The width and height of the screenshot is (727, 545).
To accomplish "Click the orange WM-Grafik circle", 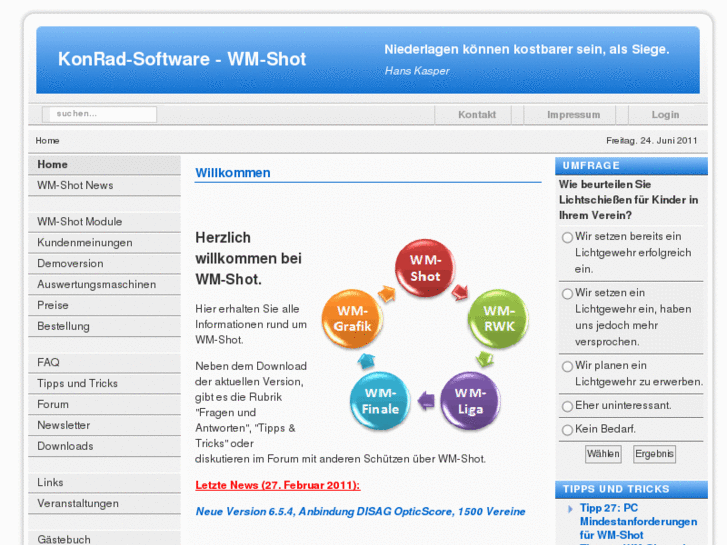I will tap(352, 319).
